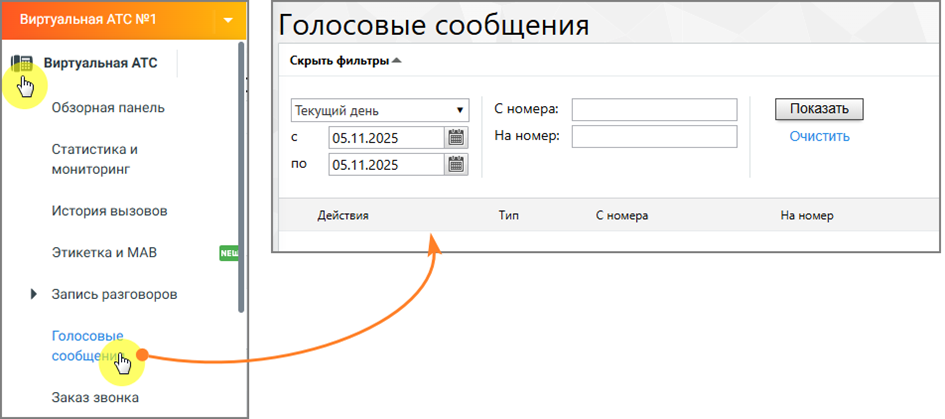Open История вызовов section
Image resolution: width=945 pixels, height=419 pixels.
(109, 212)
